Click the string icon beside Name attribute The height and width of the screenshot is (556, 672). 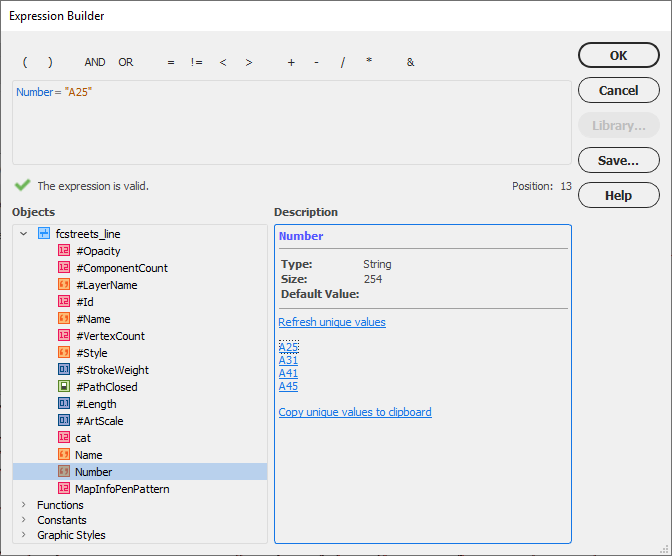tap(64, 454)
